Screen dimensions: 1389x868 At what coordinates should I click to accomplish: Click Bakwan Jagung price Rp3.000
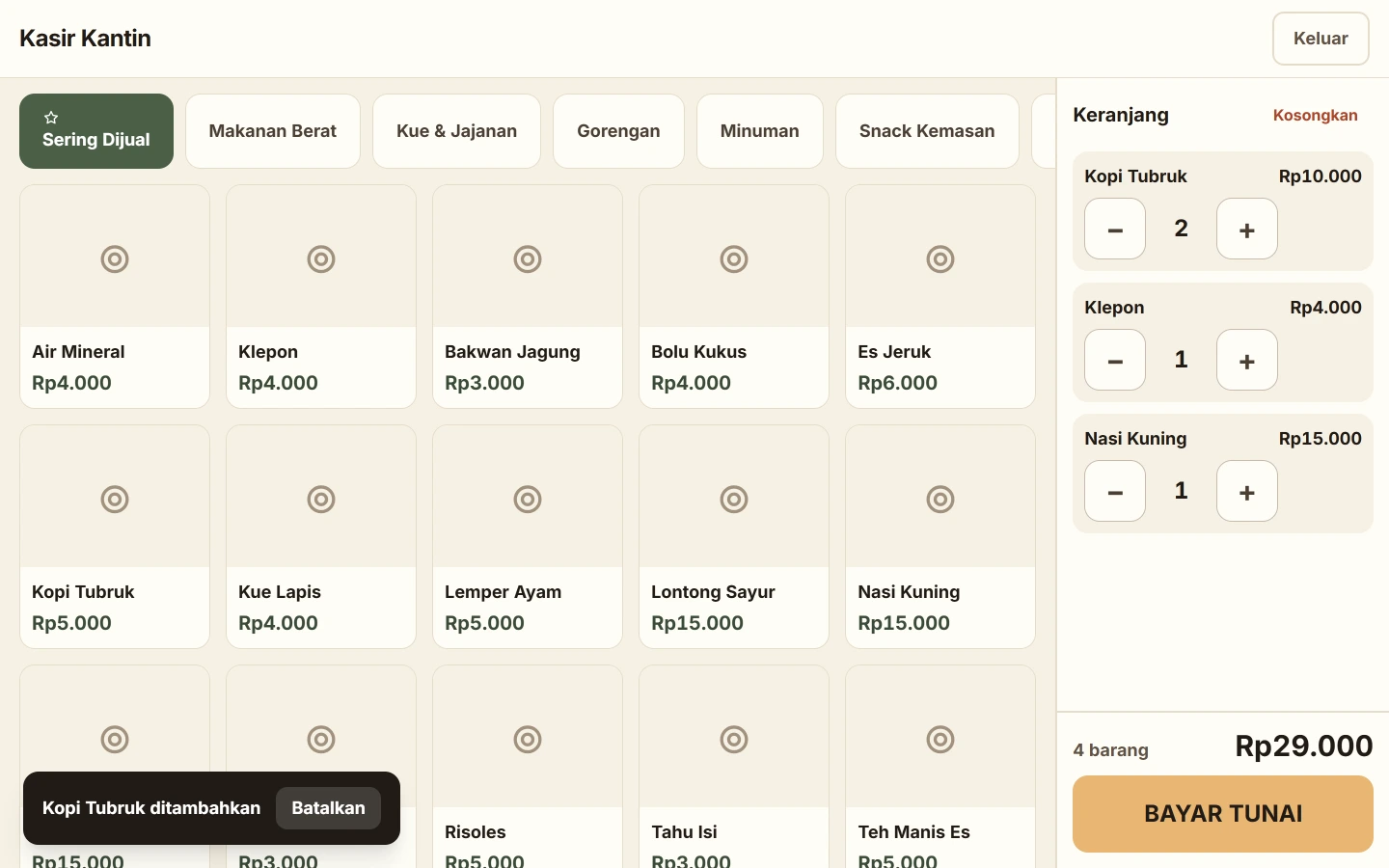[484, 383]
